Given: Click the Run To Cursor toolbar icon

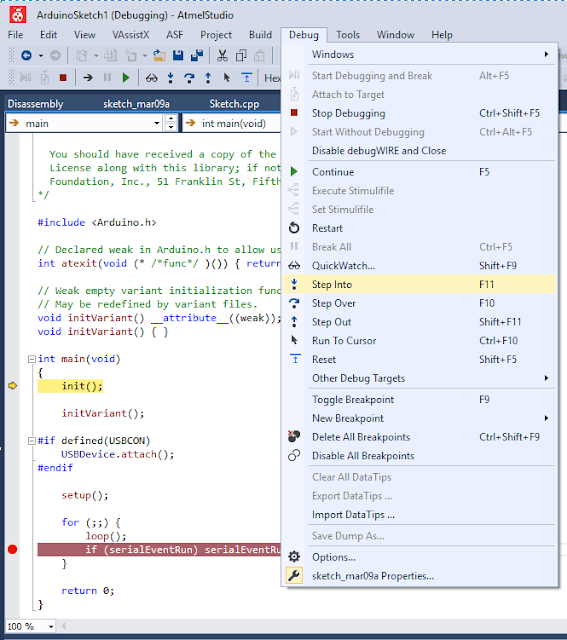Looking at the screenshot, I should coord(227,78).
